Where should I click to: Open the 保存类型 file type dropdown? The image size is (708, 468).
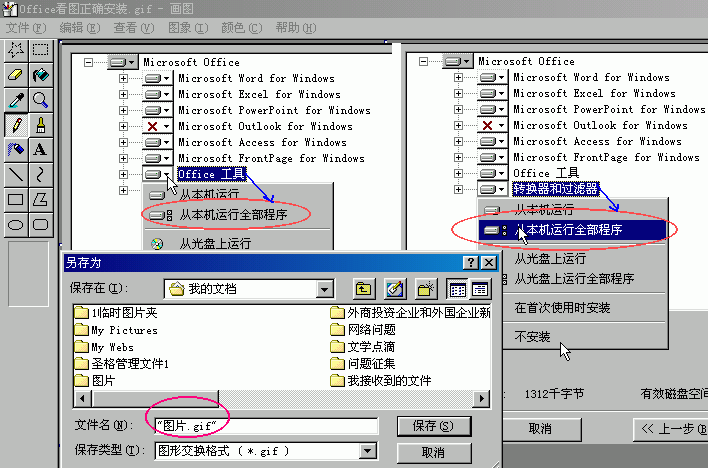(x=368, y=451)
